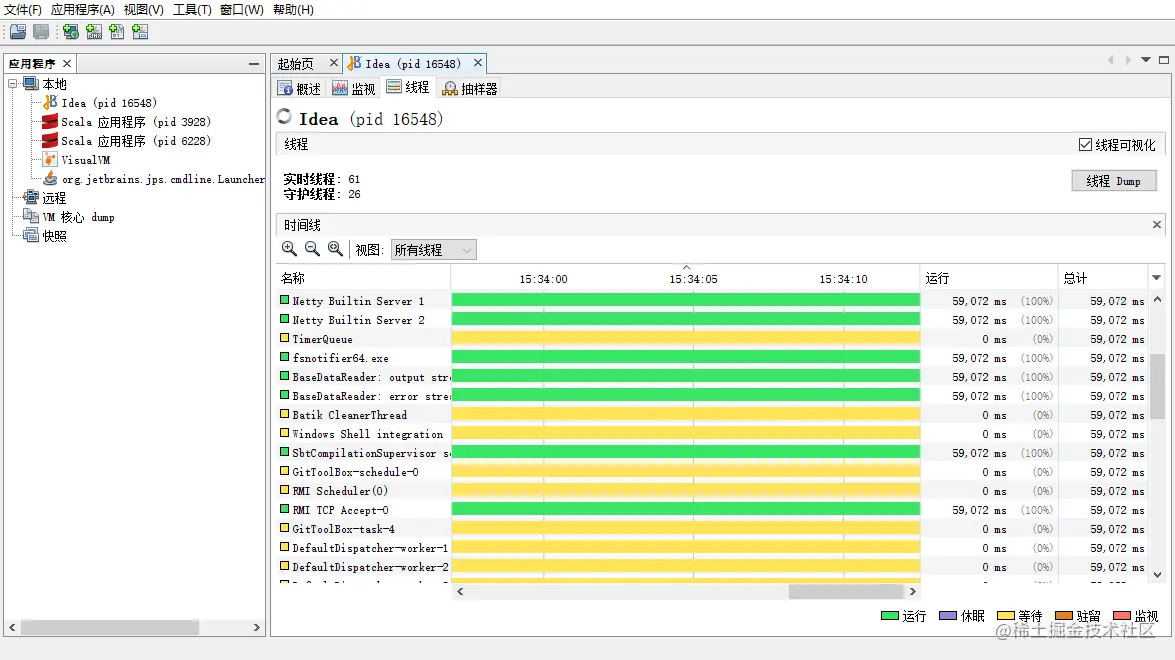Click the jps Launcher Java icon
This screenshot has height=660, width=1175.
click(x=50, y=178)
